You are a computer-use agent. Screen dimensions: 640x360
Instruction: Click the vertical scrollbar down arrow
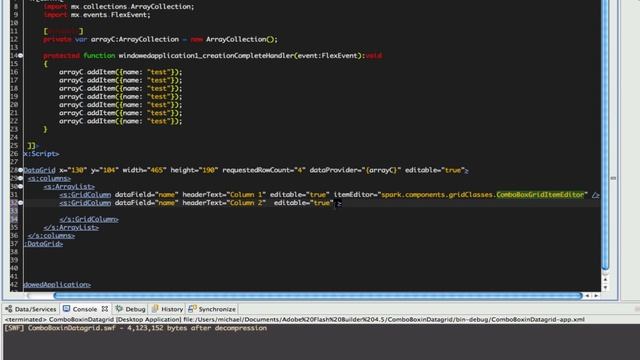point(605,287)
